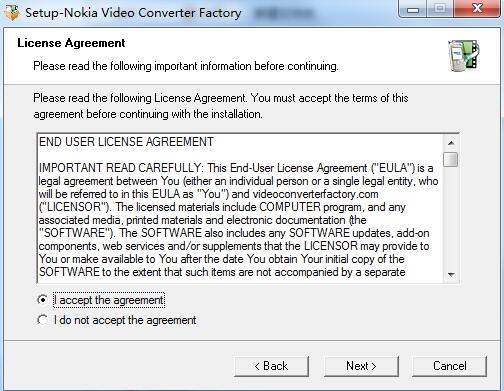Click scrollbar up arrow in license text
This screenshot has height=391, width=504.
(x=451, y=143)
